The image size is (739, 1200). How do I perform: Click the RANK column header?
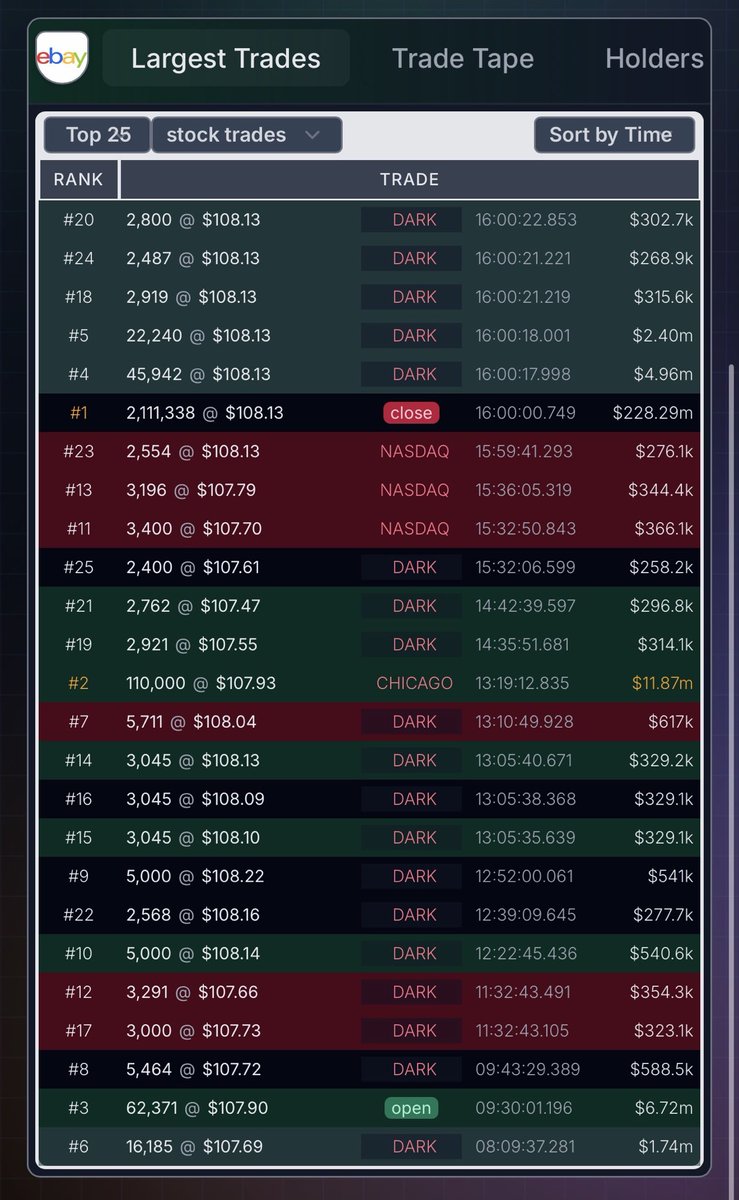(79, 180)
